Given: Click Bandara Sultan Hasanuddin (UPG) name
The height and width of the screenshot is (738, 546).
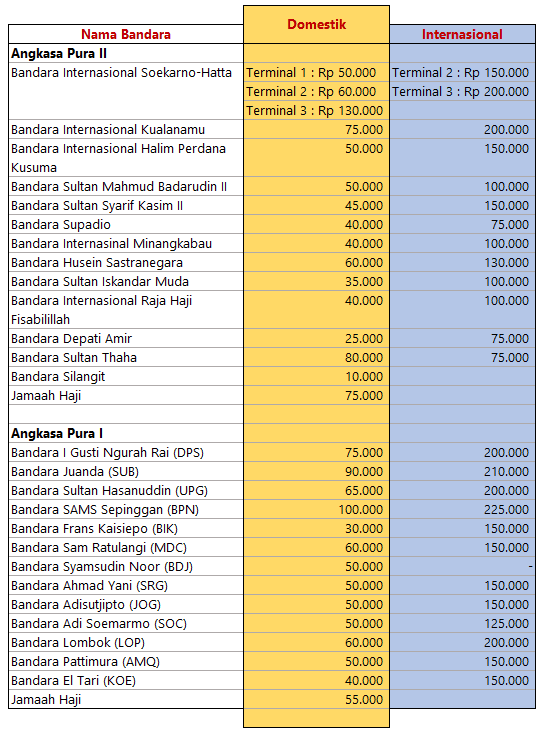Looking at the screenshot, I should [x=109, y=491].
